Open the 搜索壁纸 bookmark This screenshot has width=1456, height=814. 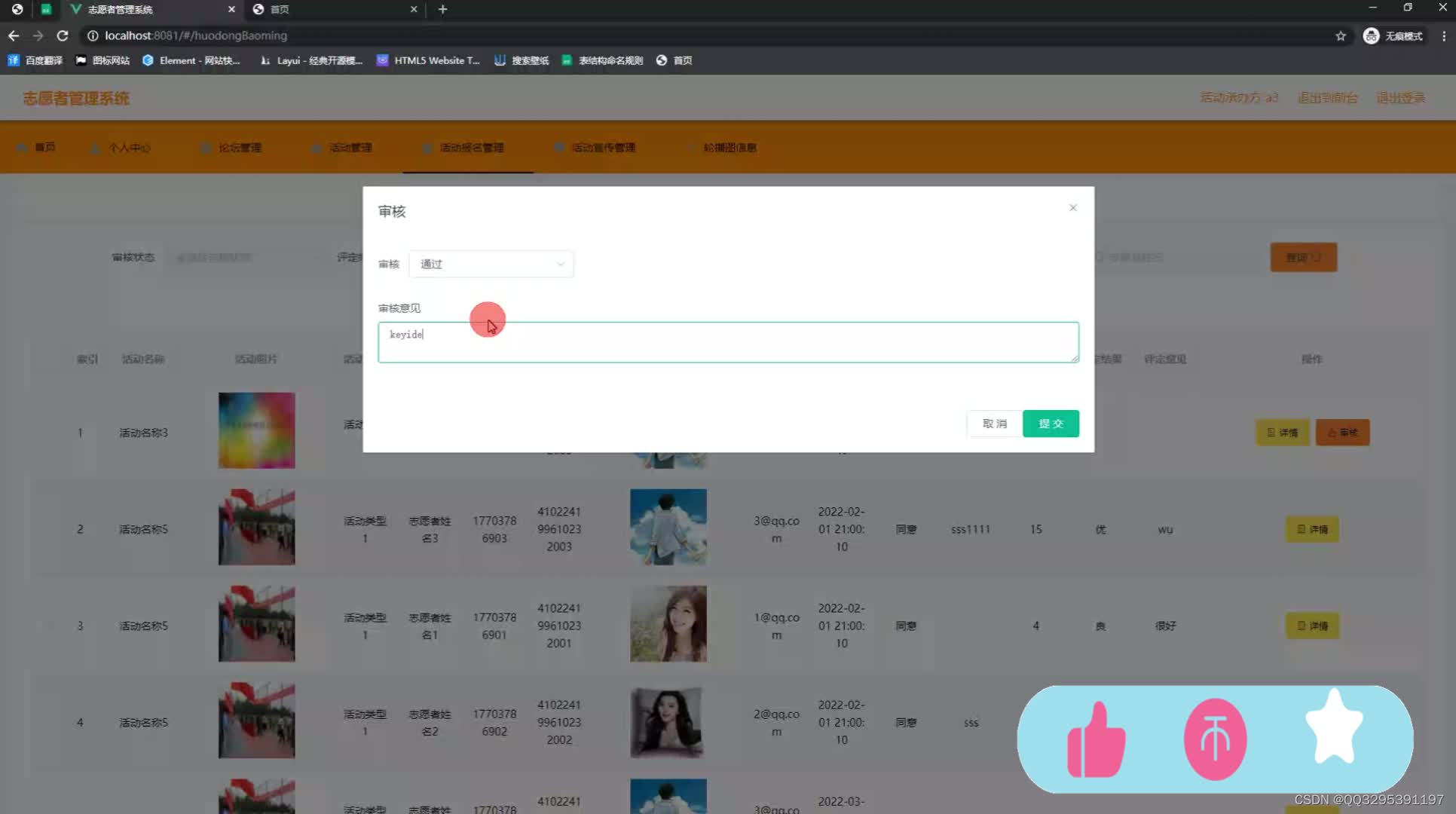click(x=522, y=60)
